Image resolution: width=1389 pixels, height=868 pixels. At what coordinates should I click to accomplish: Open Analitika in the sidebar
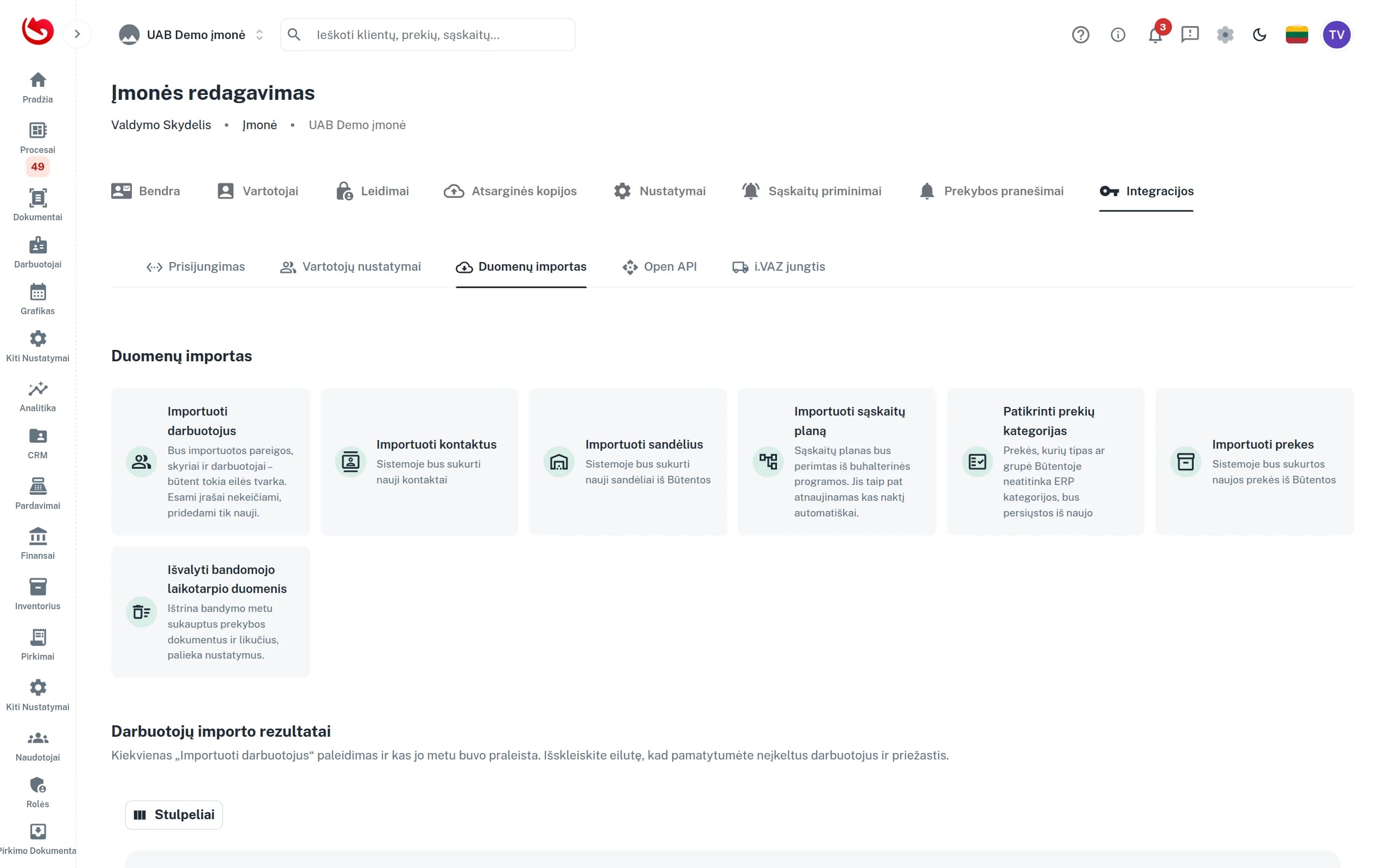pos(38,397)
